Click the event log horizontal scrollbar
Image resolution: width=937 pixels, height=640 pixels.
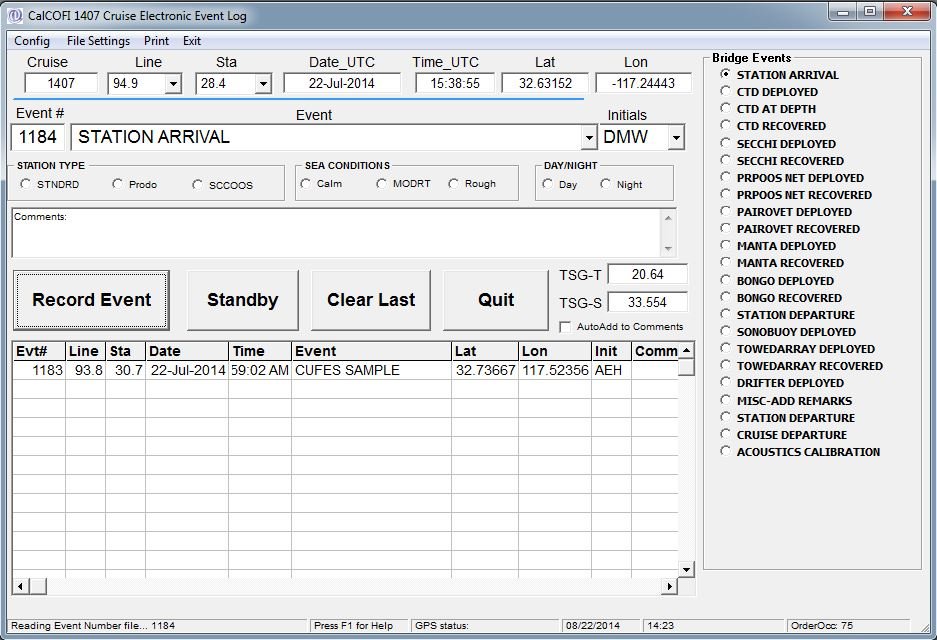tap(340, 586)
